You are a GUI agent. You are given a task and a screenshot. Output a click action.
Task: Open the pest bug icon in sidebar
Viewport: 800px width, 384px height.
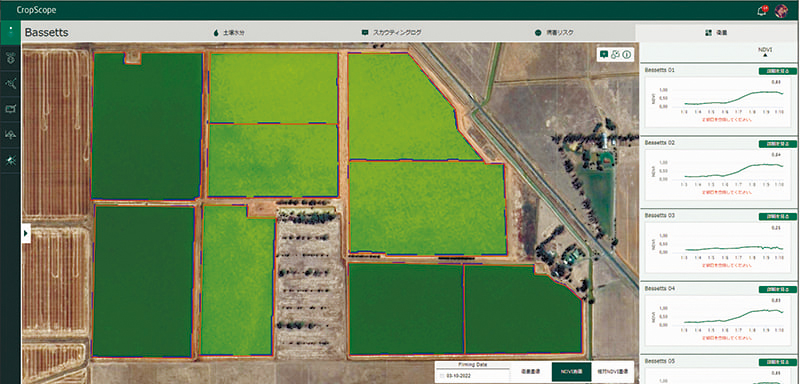coord(10,160)
